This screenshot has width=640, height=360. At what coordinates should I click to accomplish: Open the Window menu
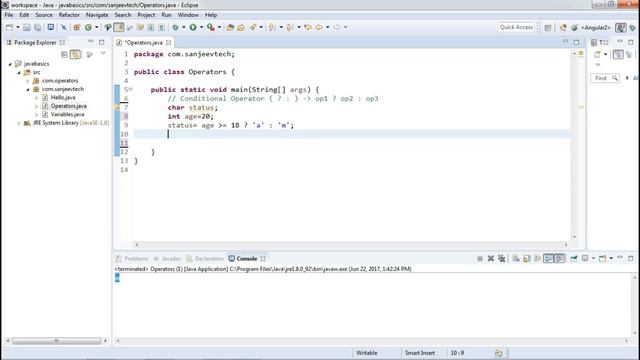[188, 15]
